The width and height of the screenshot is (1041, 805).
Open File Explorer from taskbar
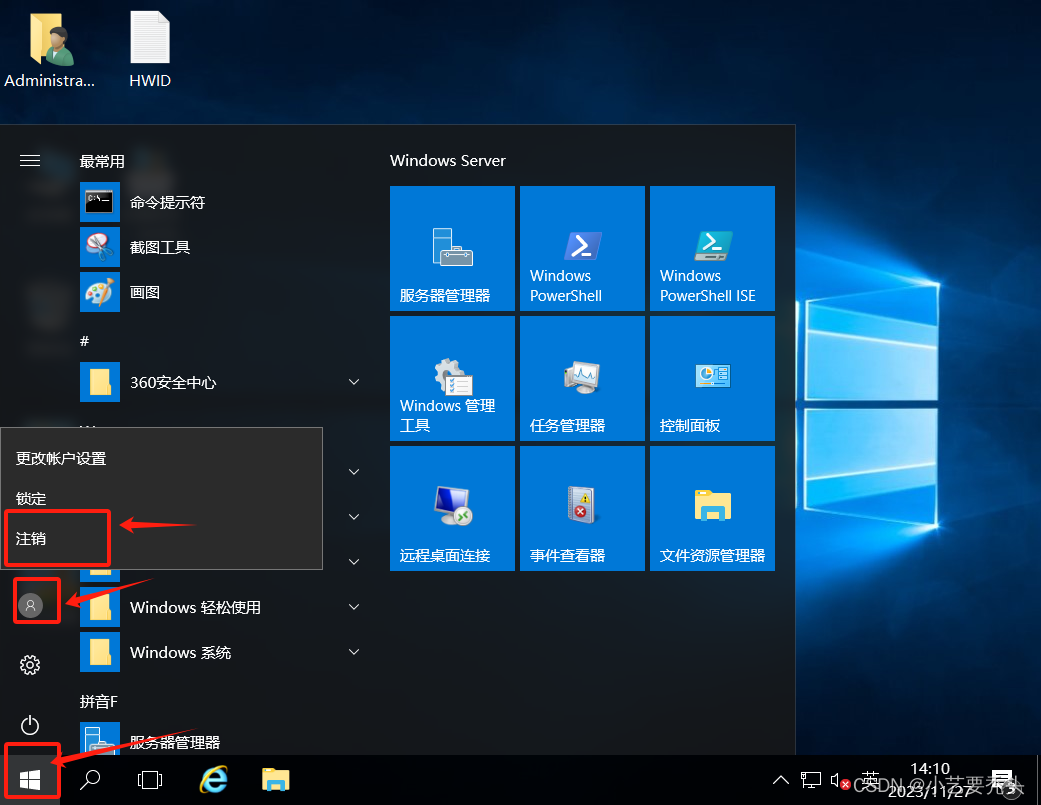pos(276,780)
